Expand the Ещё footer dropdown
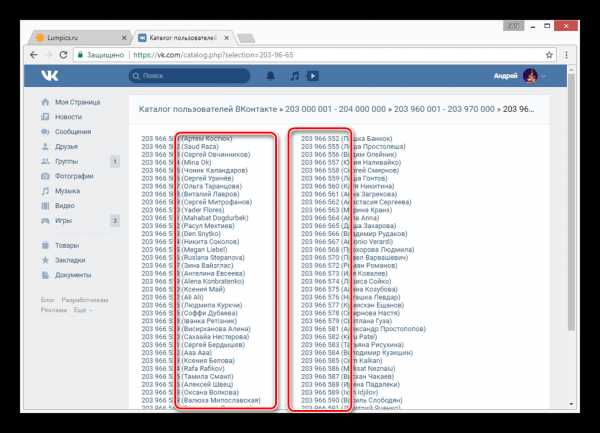 [83, 310]
